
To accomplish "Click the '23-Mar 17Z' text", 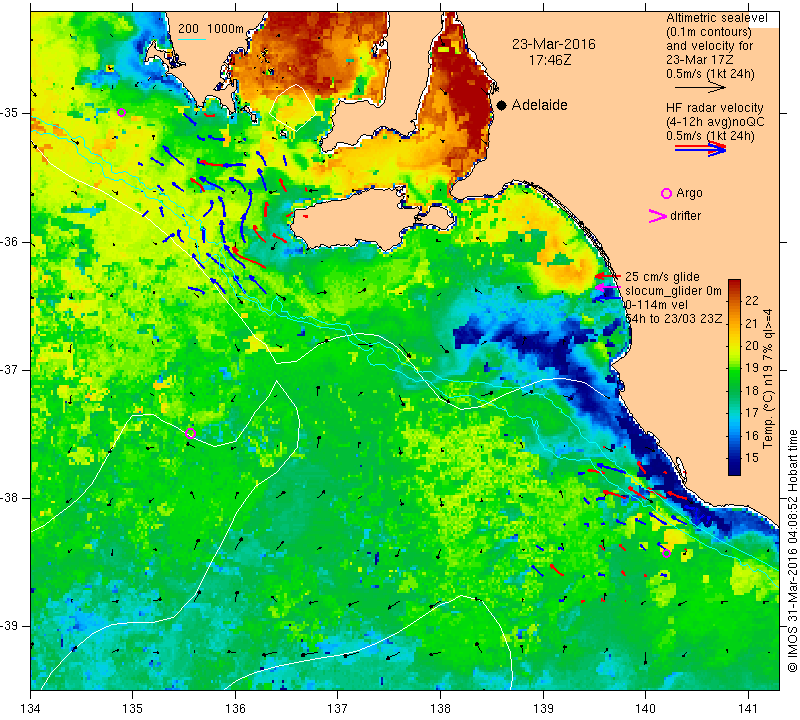I will pyautogui.click(x=699, y=60).
